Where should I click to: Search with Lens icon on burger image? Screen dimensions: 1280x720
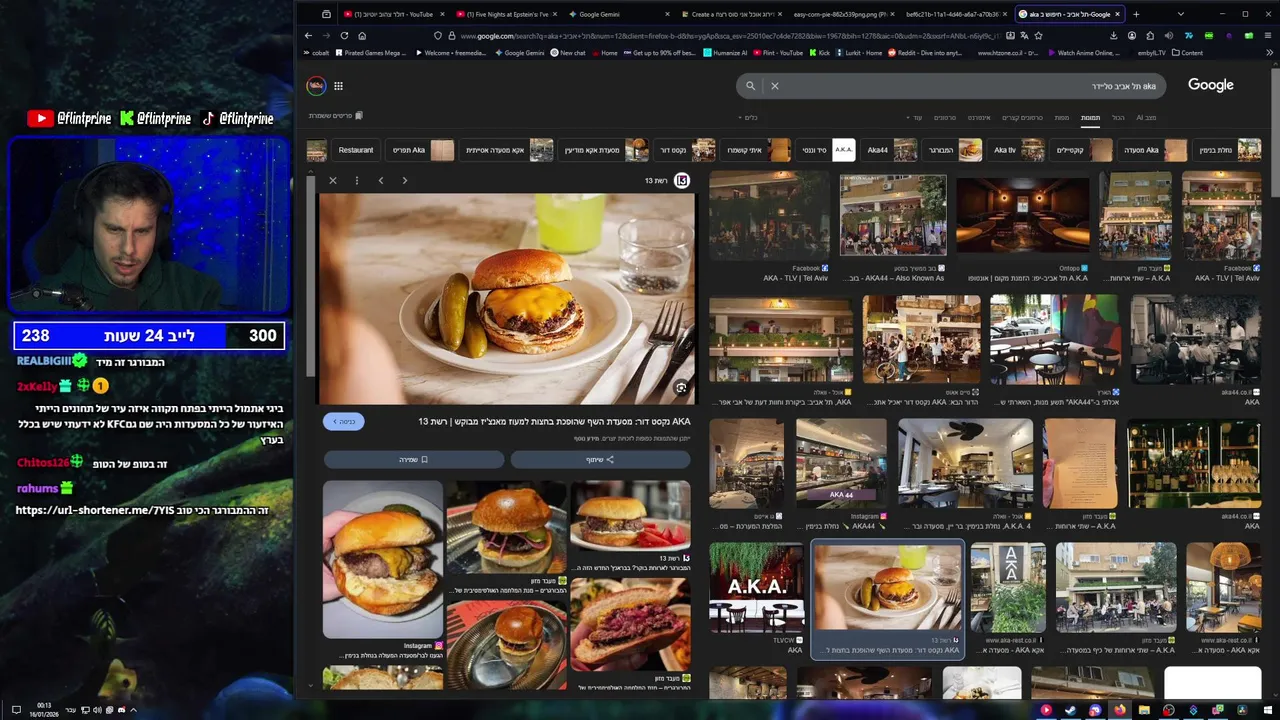[x=681, y=388]
